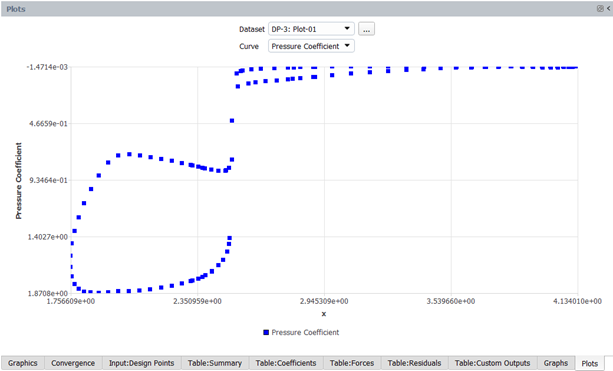Screen dimensions: 613x371
Task: Click the x-axis value 3.539660e+00
Action: pos(451,301)
